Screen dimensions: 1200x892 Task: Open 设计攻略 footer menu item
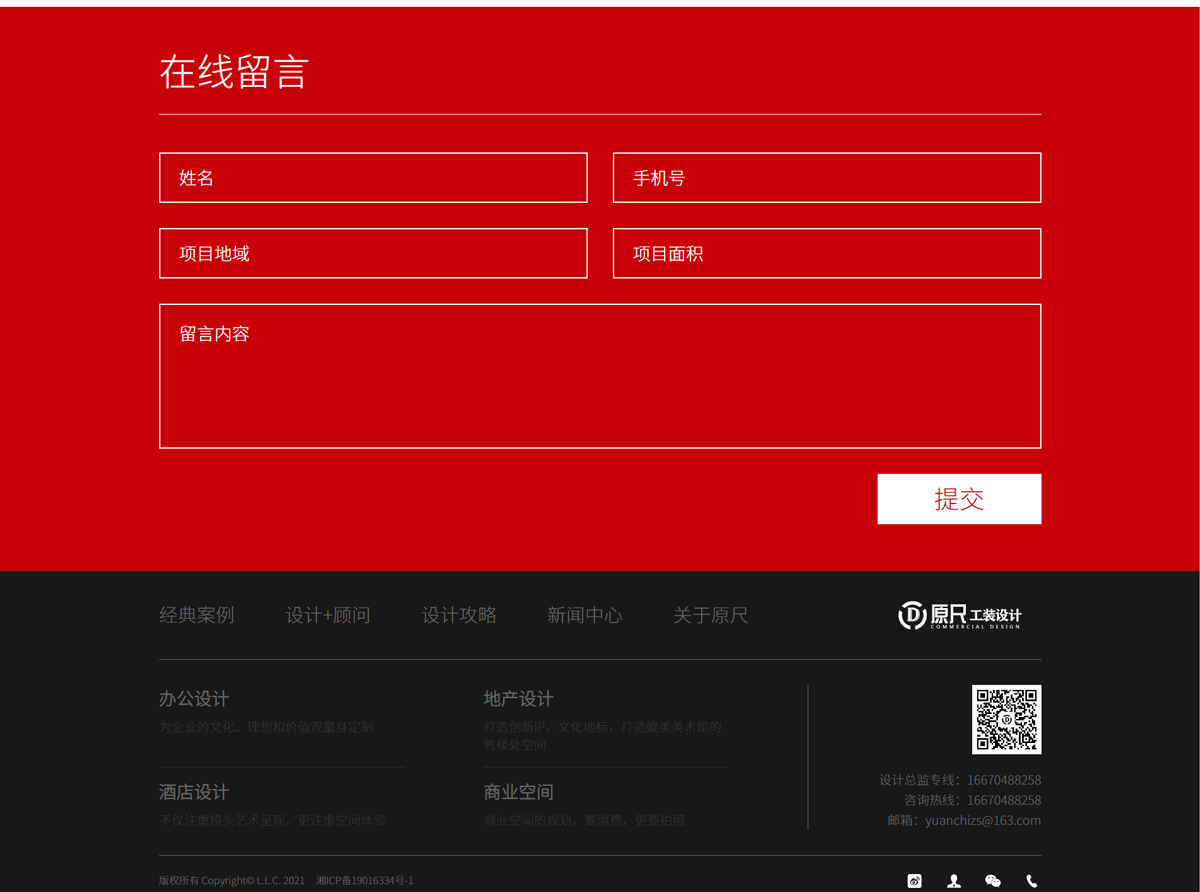[x=459, y=615]
